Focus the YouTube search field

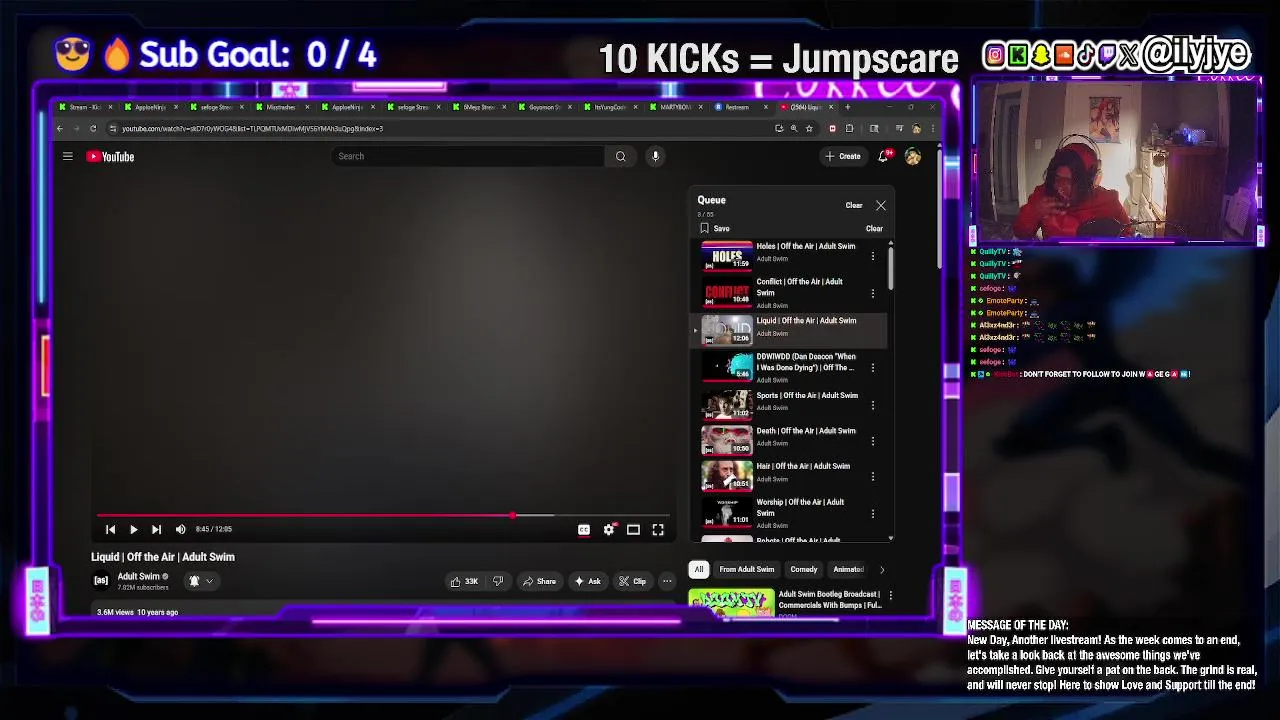click(x=468, y=156)
